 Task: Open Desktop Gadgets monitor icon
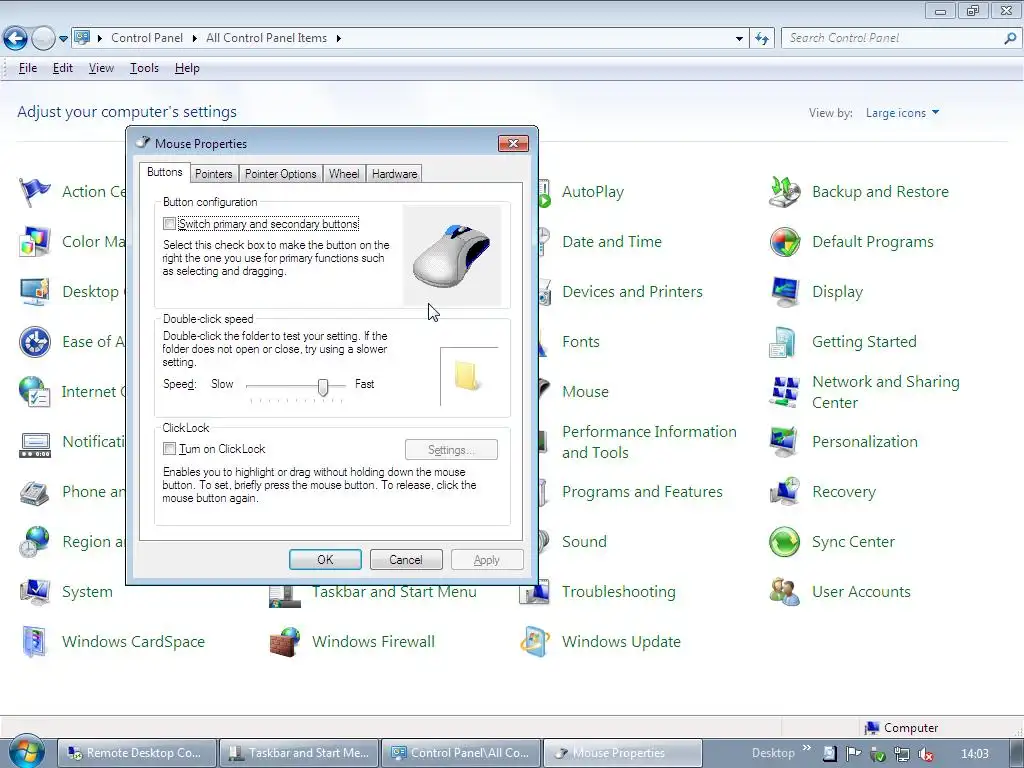pos(35,292)
